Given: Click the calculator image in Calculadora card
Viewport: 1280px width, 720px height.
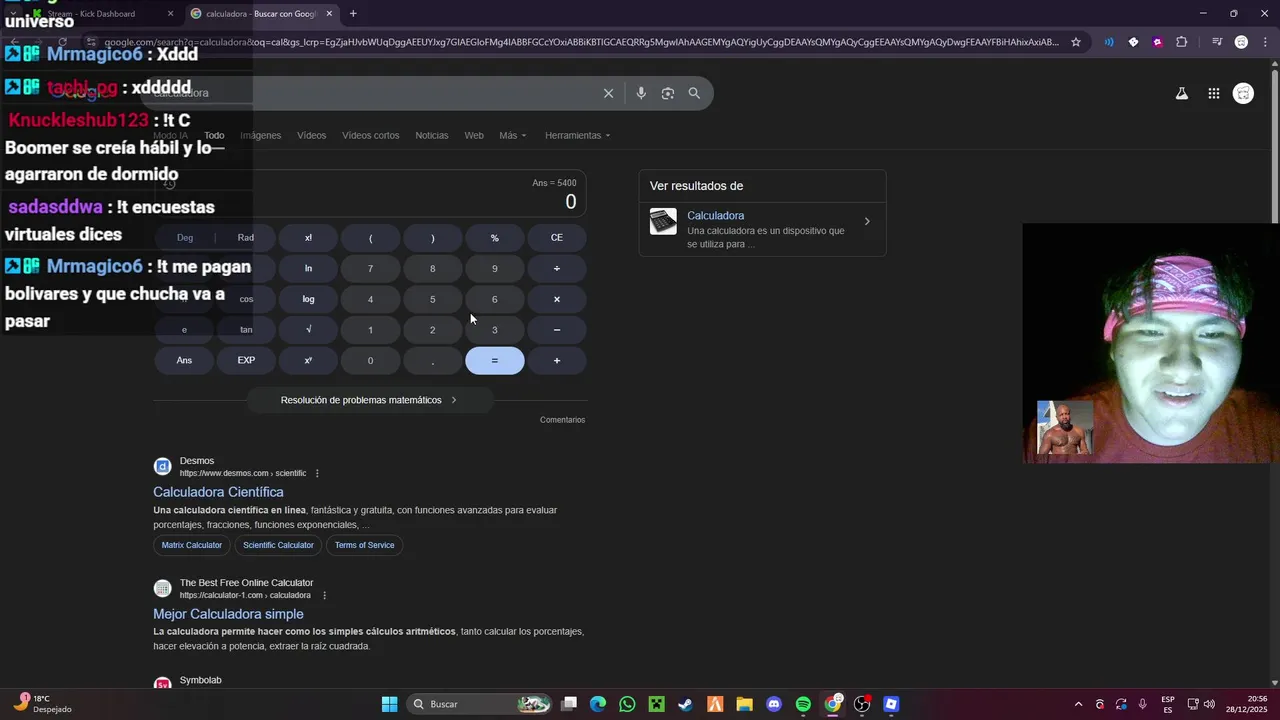Looking at the screenshot, I should [x=663, y=222].
